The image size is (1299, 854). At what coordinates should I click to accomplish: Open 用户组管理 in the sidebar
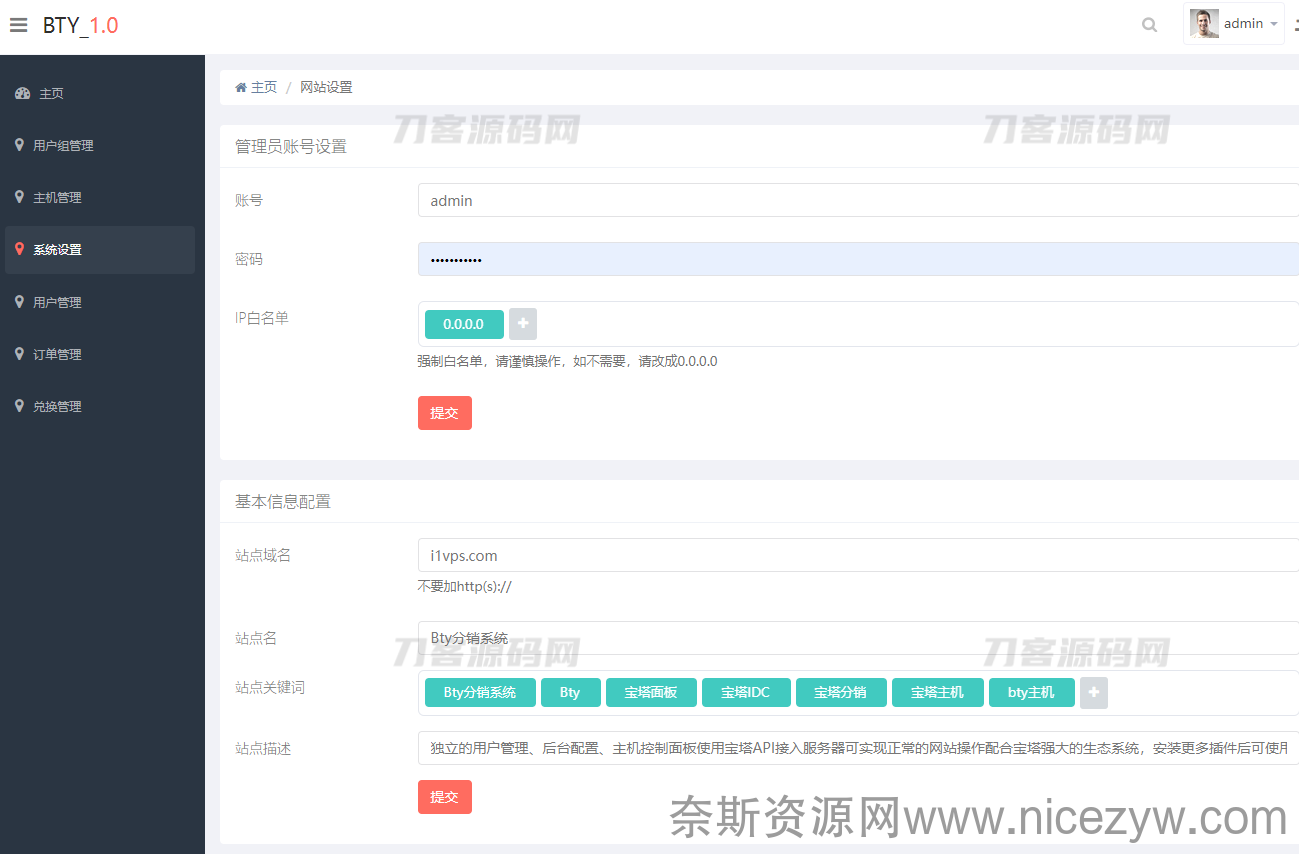(x=100, y=145)
